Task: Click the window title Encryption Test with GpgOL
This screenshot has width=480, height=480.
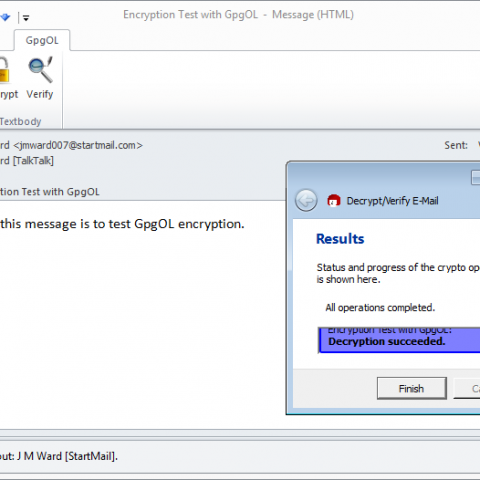Action: point(190,15)
